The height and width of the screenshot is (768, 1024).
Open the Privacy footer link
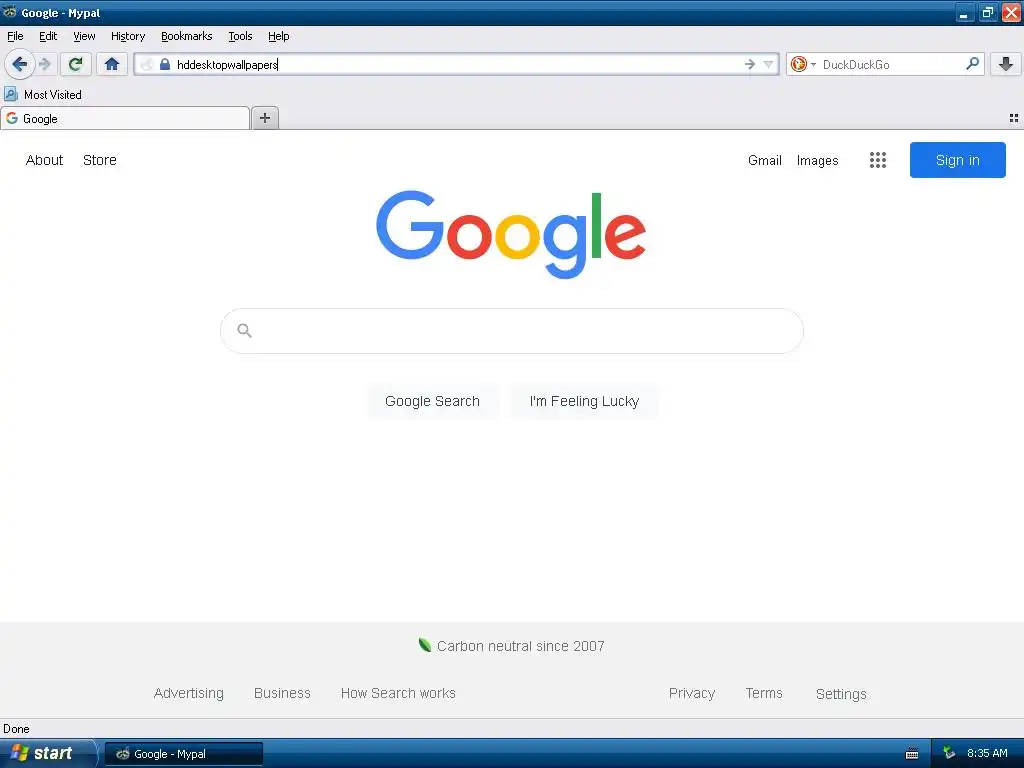tap(692, 693)
